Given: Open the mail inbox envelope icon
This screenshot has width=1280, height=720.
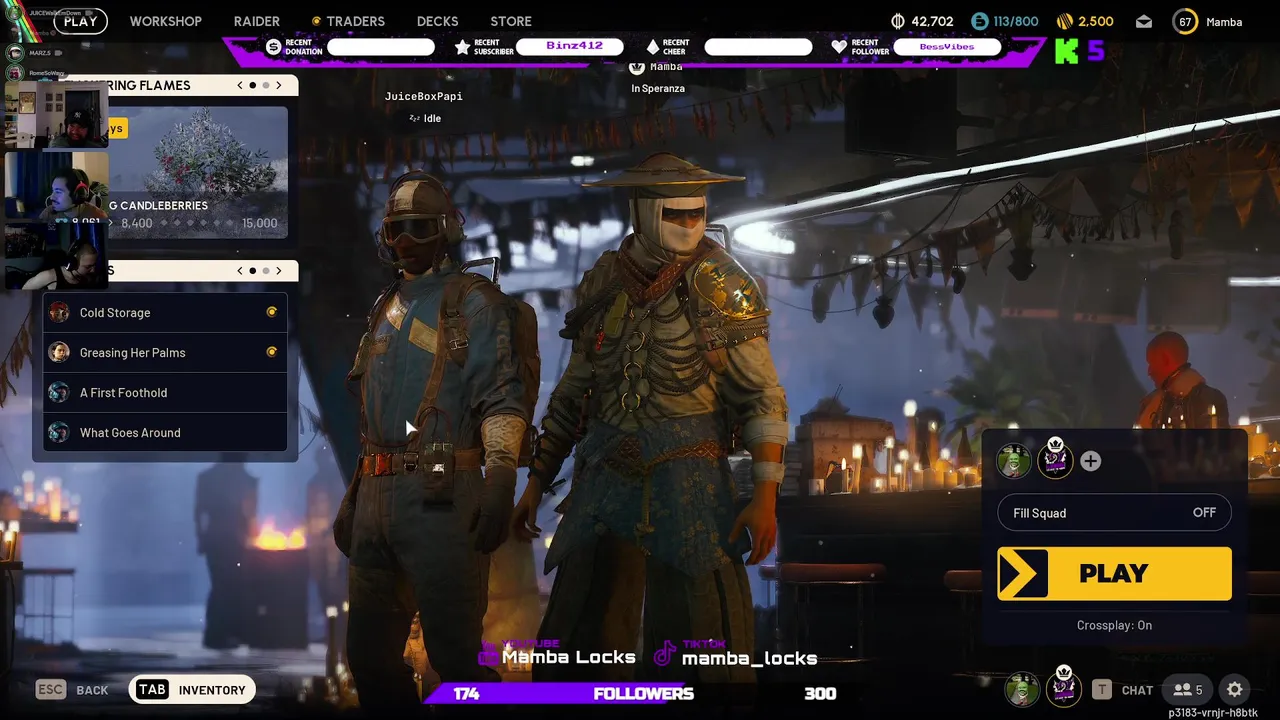Looking at the screenshot, I should (x=1144, y=22).
